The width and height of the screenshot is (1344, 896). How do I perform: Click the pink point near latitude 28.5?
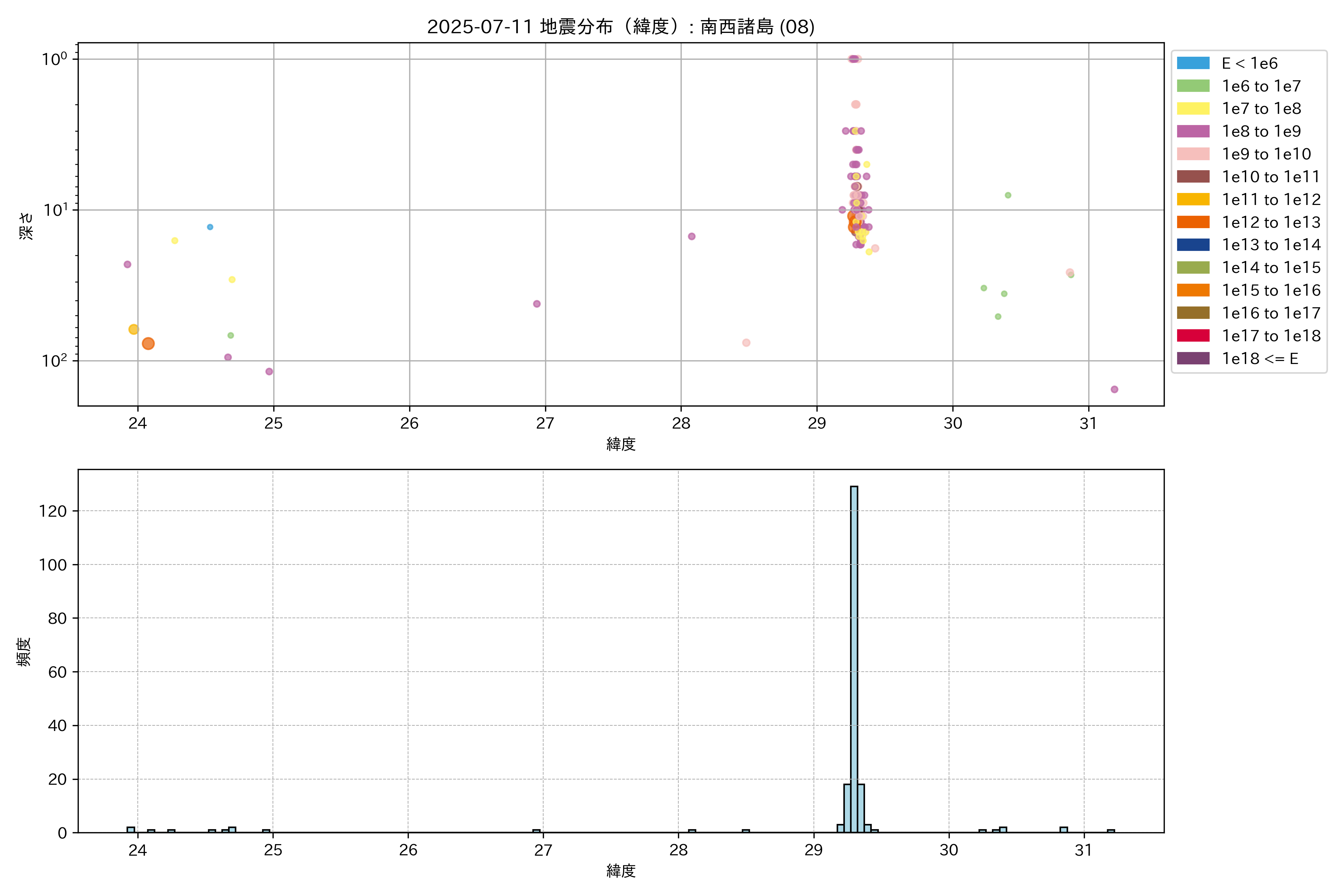746,343
